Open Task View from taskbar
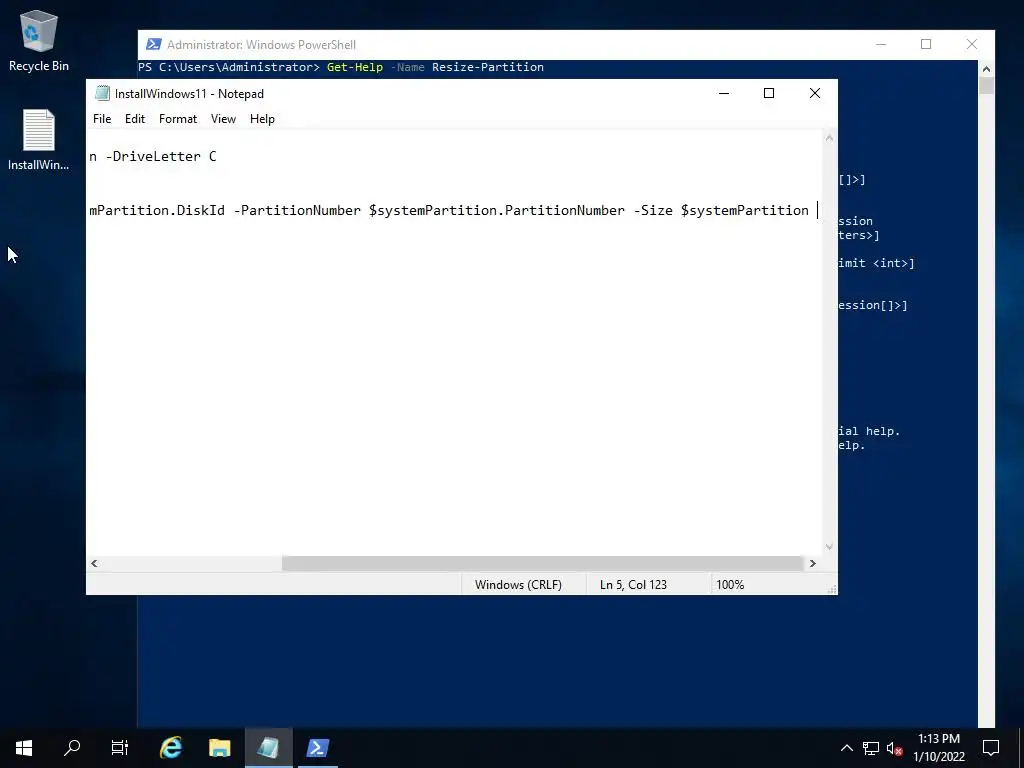This screenshot has width=1024, height=768. 120,748
